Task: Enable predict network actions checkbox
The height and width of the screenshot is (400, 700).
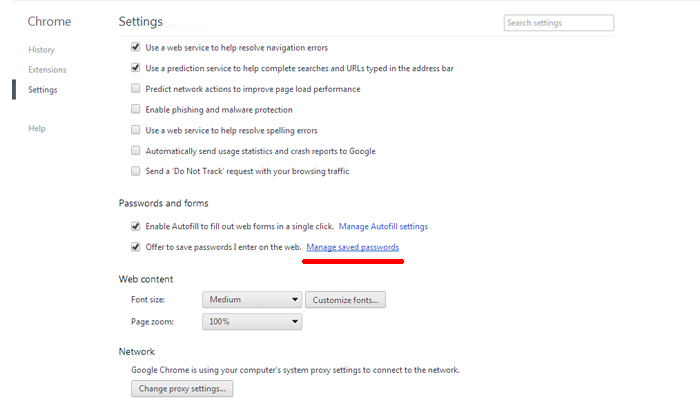Action: (x=135, y=88)
